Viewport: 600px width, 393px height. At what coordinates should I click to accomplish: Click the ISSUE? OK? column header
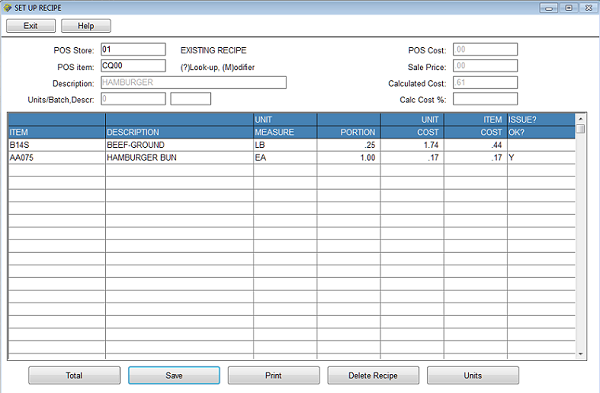pos(541,126)
